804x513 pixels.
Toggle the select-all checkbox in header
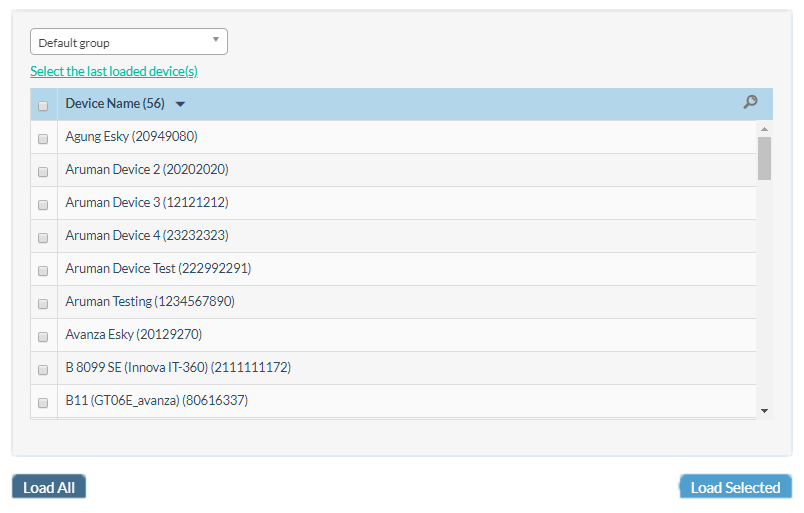click(43, 106)
